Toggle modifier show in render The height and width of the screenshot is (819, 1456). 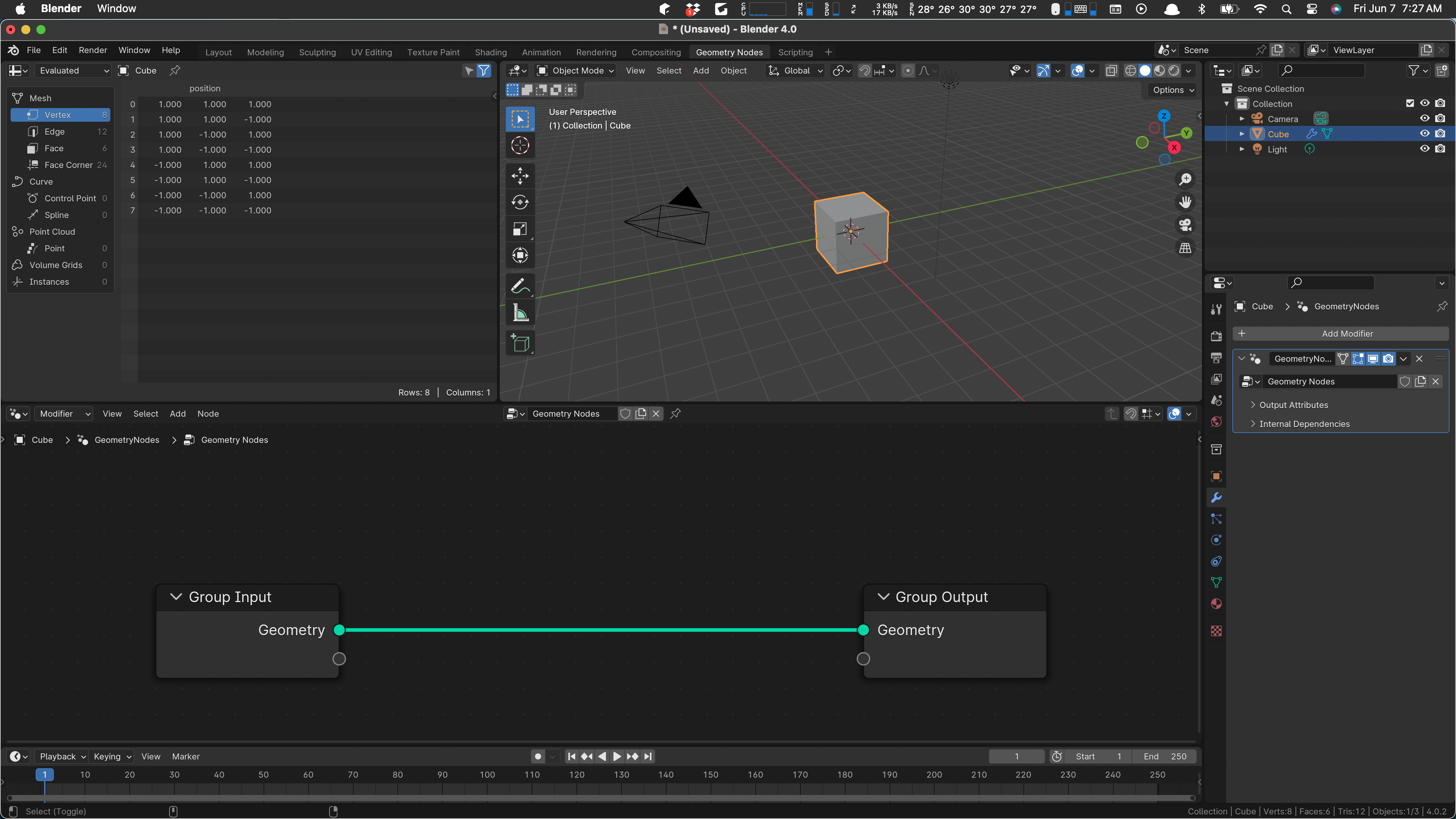1388,358
